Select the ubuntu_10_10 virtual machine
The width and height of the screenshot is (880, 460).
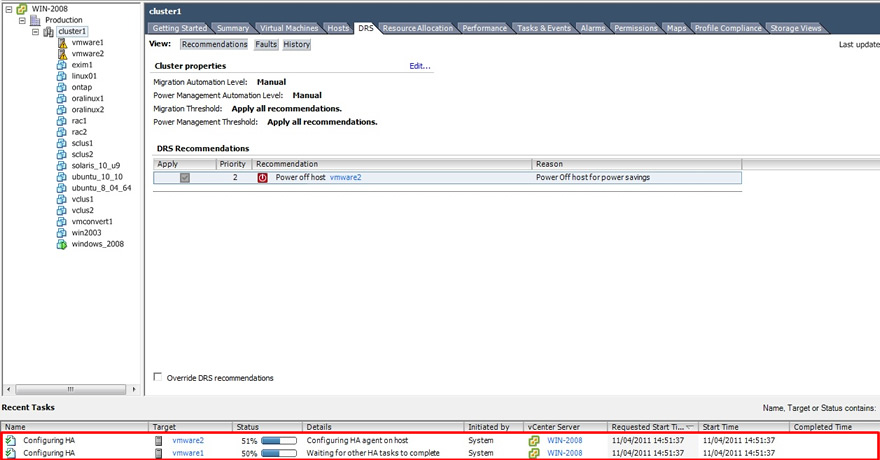(98, 176)
